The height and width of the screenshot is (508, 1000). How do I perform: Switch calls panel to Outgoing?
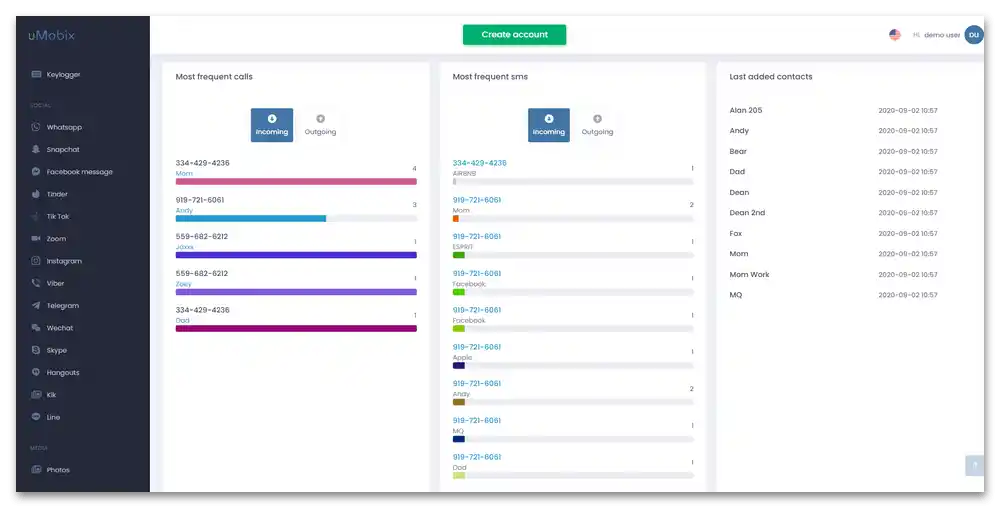click(320, 125)
